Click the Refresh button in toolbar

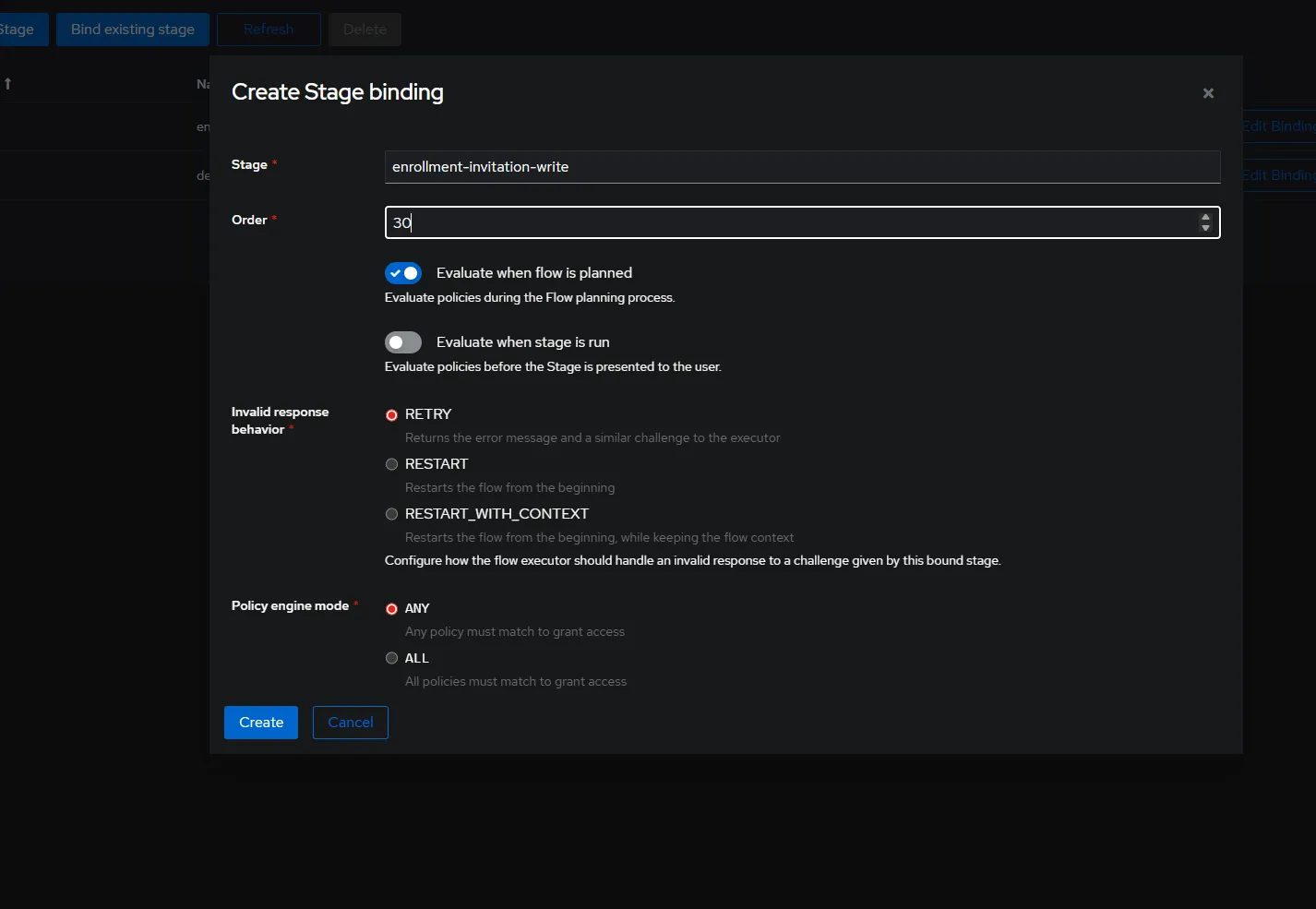[x=269, y=30]
